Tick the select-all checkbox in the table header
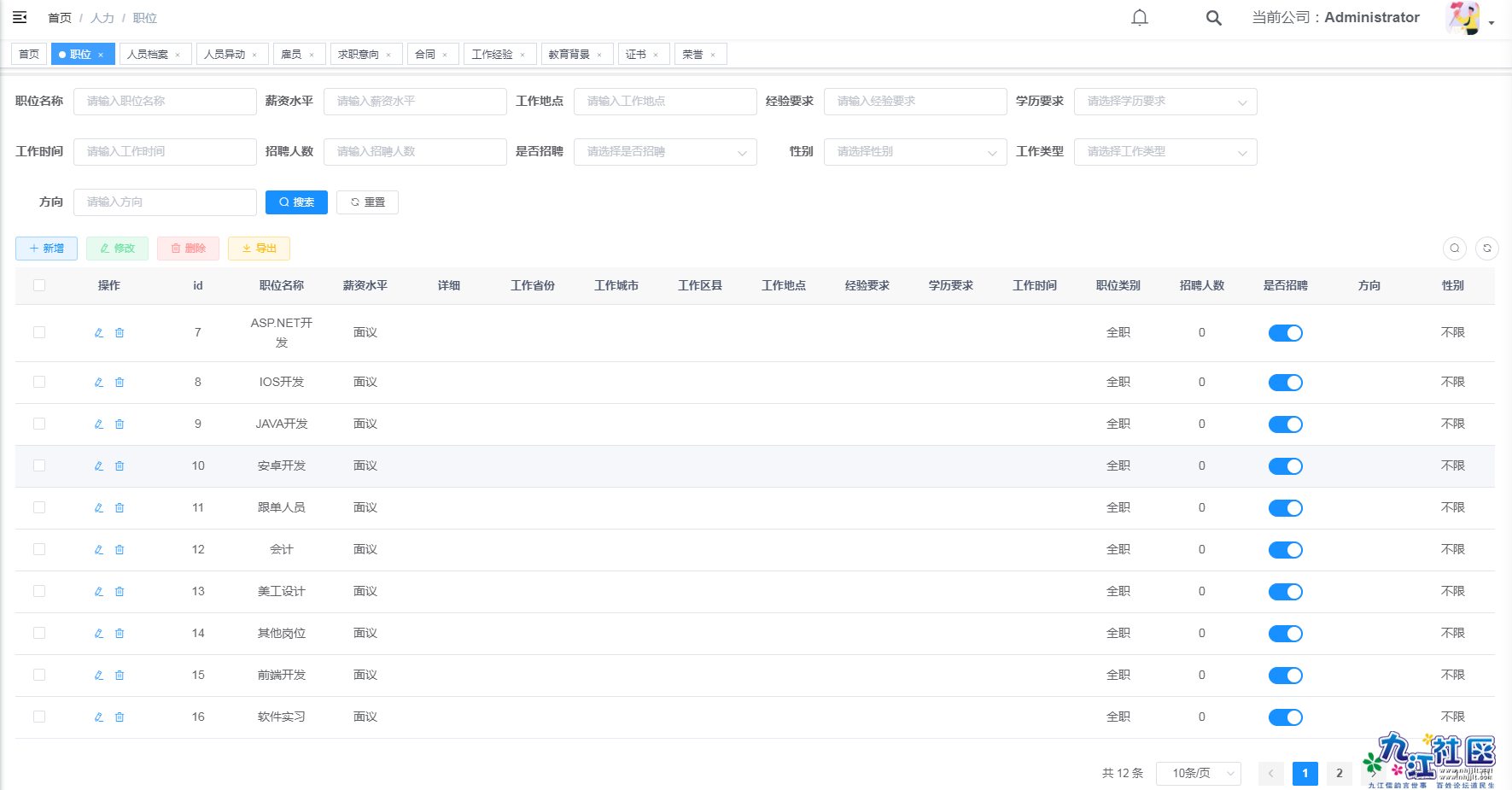This screenshot has height=790, width=1512. (x=39, y=285)
